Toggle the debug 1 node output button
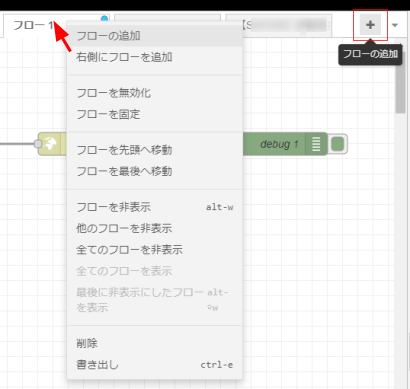The height and width of the screenshot is (389, 410). click(337, 144)
